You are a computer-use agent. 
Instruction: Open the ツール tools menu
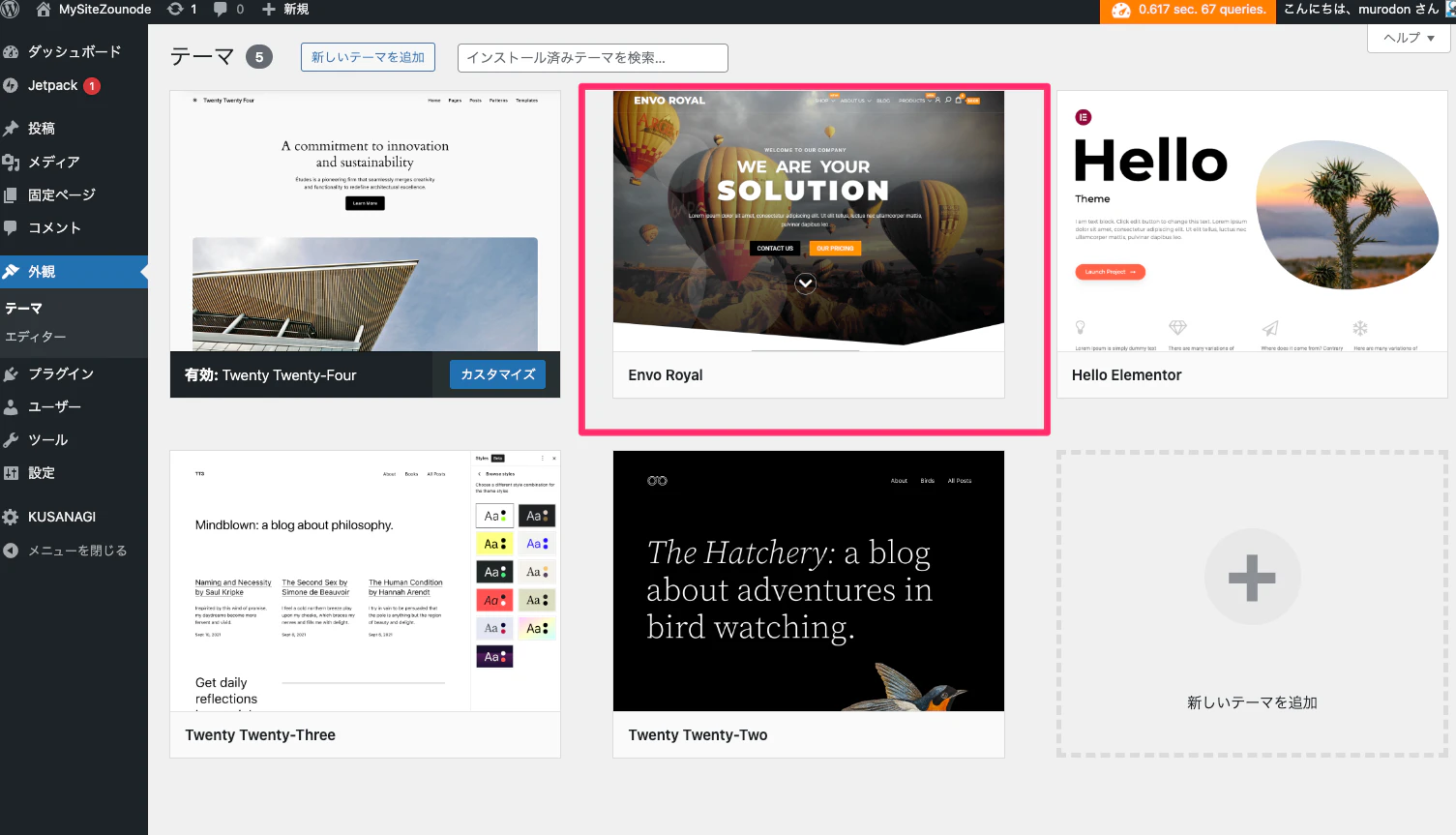(74, 439)
